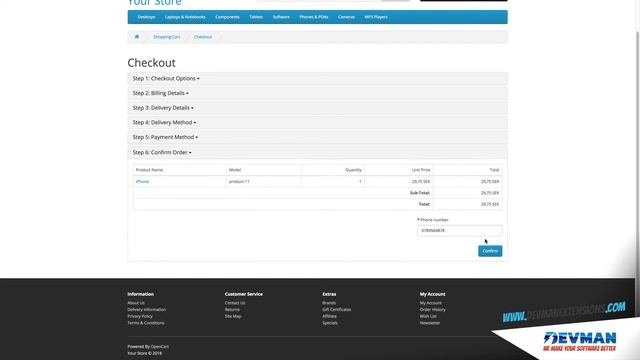
Task: Collapse Step 6: Confirm Order
Action: [x=162, y=152]
